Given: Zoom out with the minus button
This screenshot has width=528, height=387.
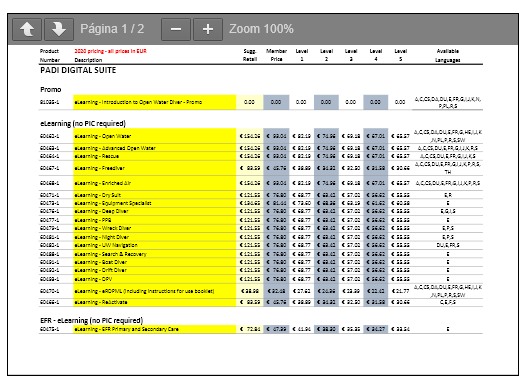Looking at the screenshot, I should point(176,29).
